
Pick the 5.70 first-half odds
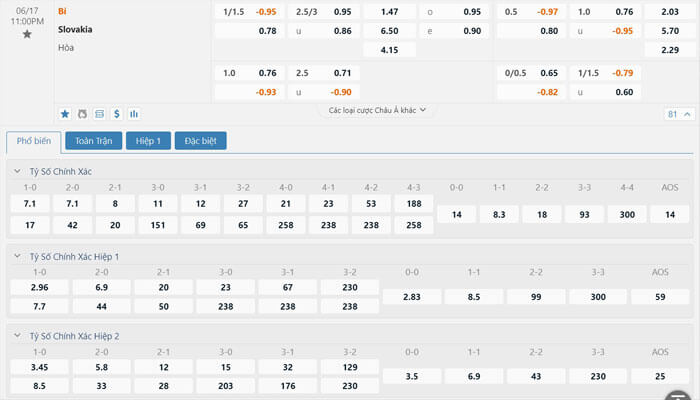670,31
